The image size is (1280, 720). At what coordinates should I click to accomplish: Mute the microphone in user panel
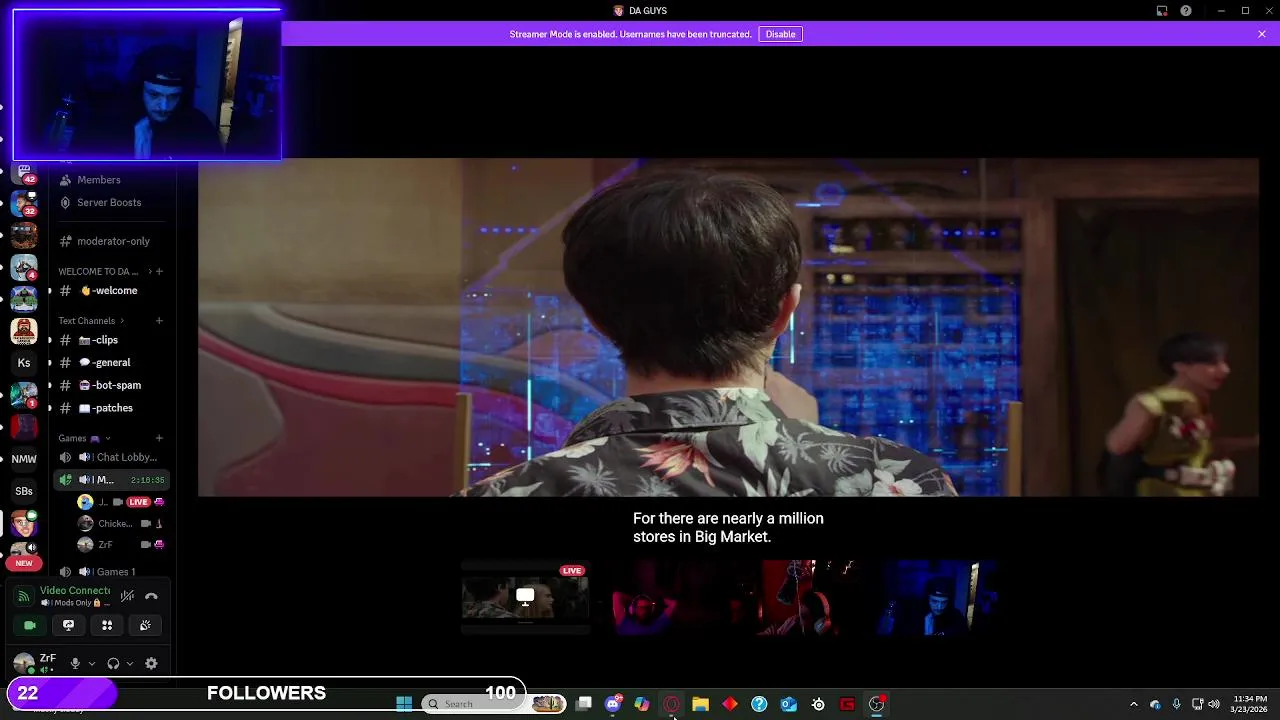[75, 664]
